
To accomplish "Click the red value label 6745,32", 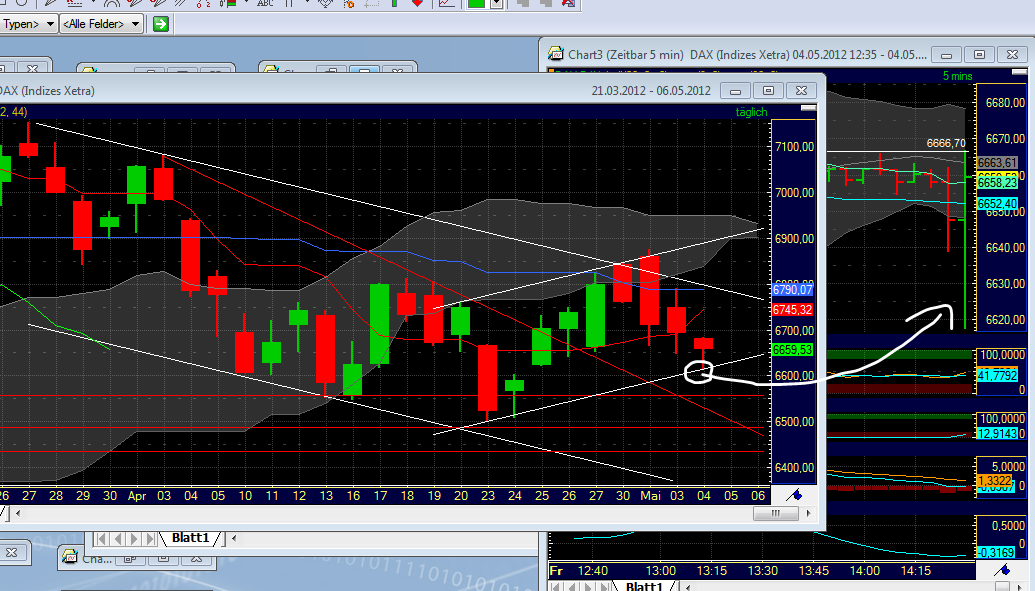I will pyautogui.click(x=792, y=310).
